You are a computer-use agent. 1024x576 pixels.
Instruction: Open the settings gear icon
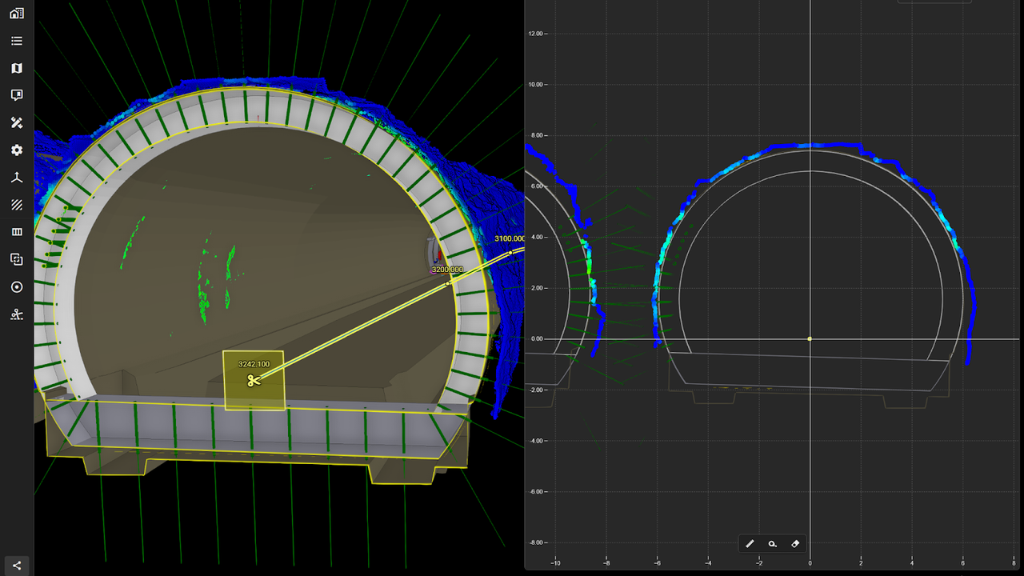(16, 150)
